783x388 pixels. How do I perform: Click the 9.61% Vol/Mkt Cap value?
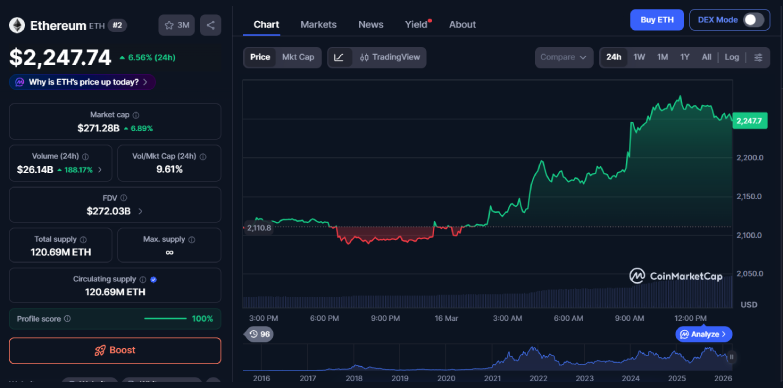169,169
